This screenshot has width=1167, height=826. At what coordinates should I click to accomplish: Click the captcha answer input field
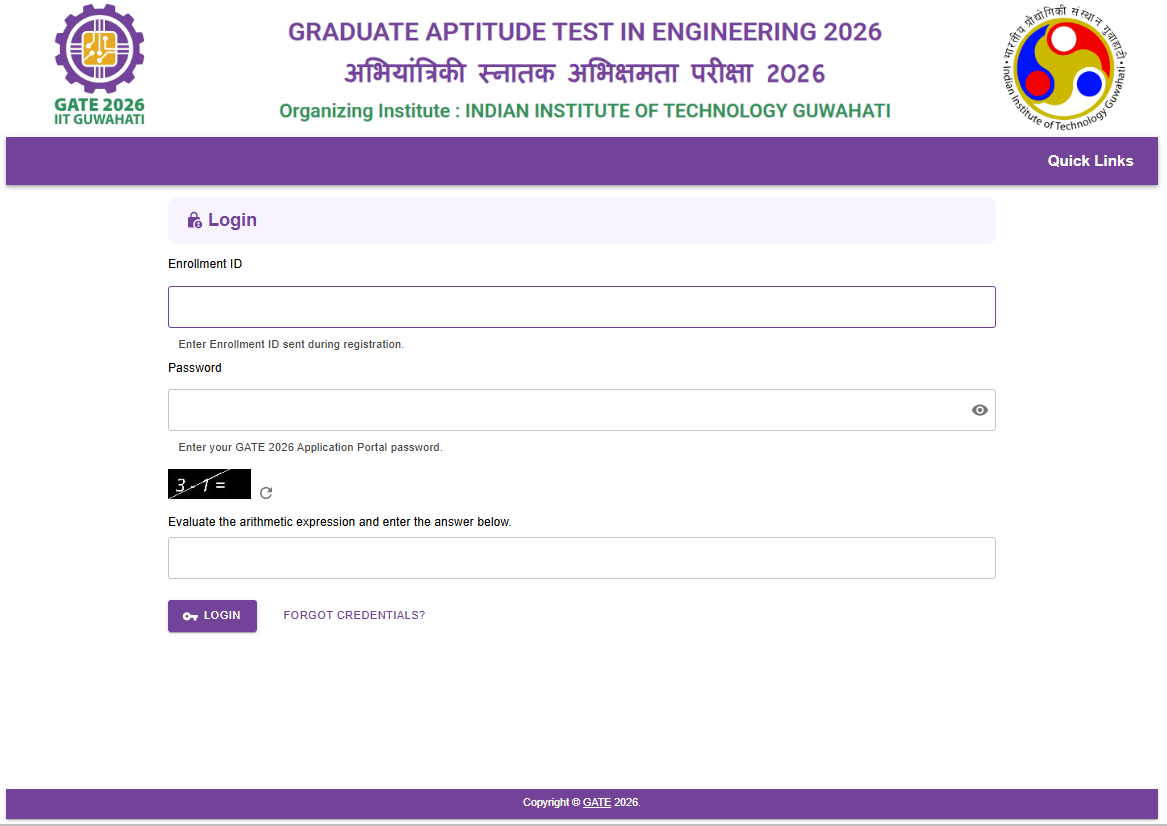pos(581,557)
